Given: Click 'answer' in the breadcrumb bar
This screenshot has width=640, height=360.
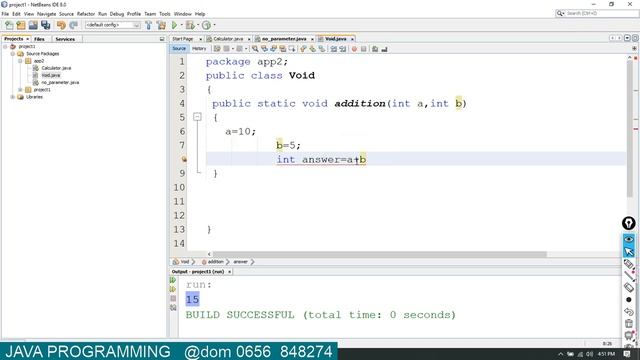Looking at the screenshot, I should pyautogui.click(x=240, y=262).
